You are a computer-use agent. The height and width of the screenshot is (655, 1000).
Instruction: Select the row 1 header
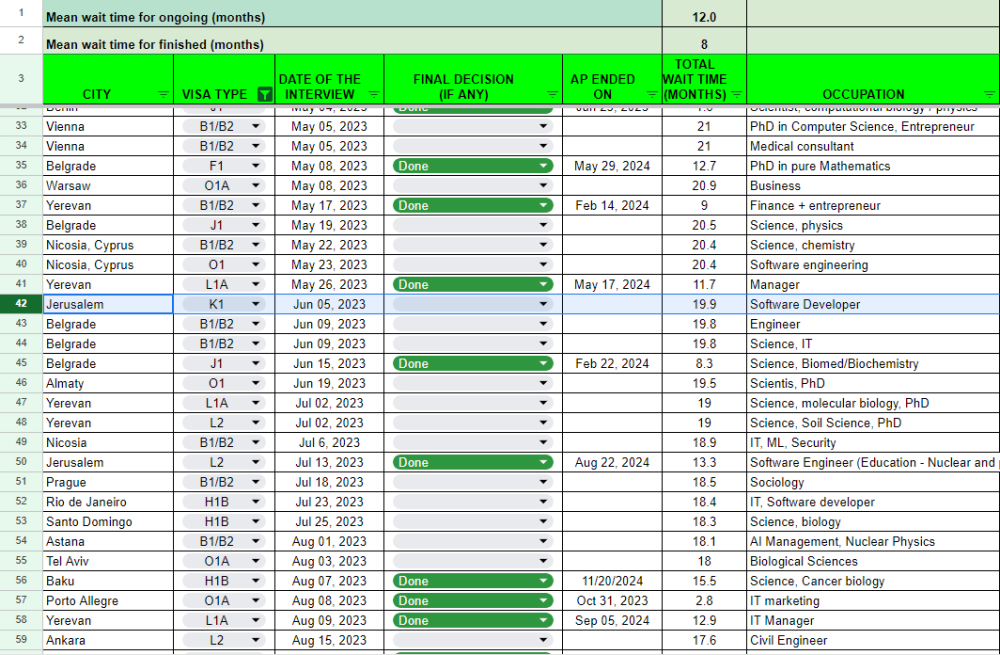coord(21,13)
